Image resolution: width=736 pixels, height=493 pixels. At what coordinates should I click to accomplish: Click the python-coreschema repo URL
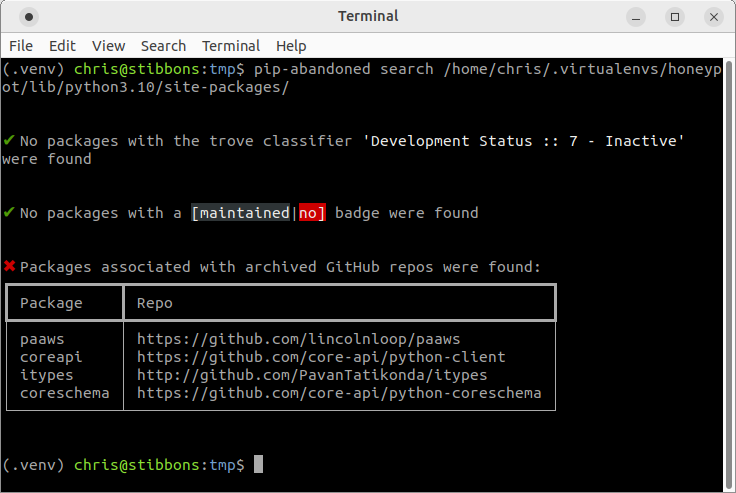point(339,393)
